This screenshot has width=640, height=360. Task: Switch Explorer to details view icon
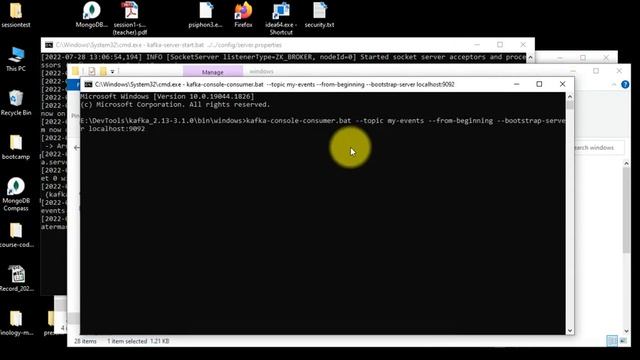click(x=611, y=340)
